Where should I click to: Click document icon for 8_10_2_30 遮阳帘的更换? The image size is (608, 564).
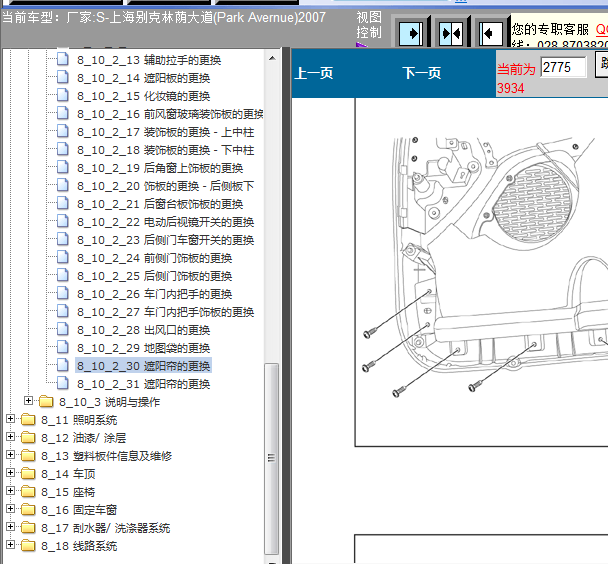click(62, 366)
